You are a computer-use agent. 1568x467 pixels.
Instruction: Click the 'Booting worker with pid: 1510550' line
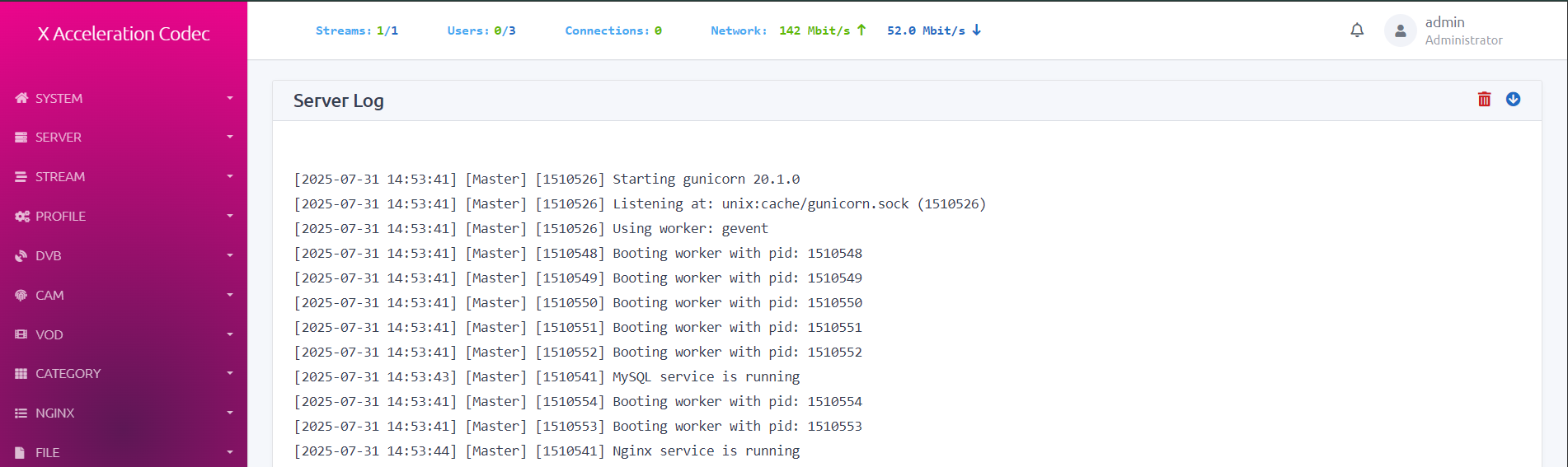[578, 303]
